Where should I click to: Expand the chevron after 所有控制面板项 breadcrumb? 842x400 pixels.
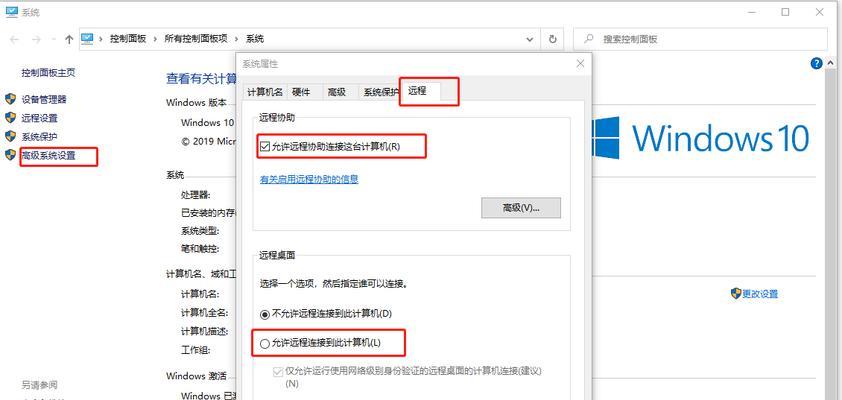tap(236, 39)
